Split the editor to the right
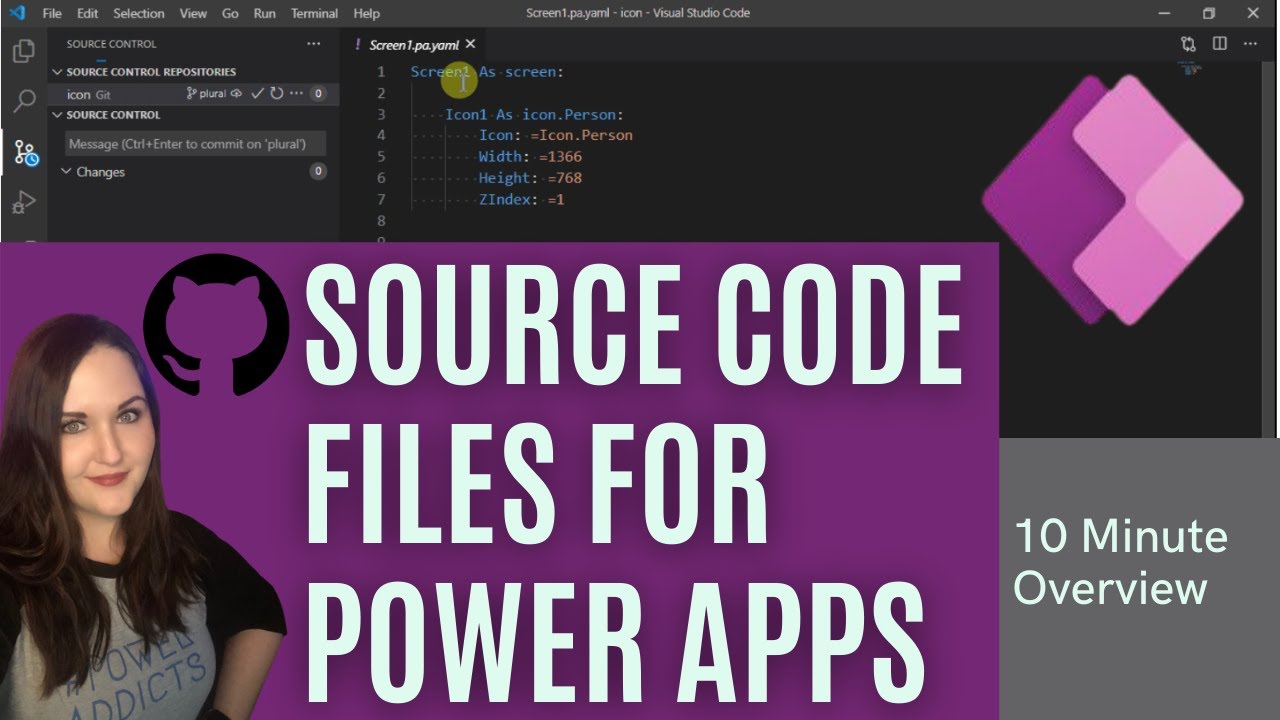Screen dimensions: 1280x720 (1220, 44)
